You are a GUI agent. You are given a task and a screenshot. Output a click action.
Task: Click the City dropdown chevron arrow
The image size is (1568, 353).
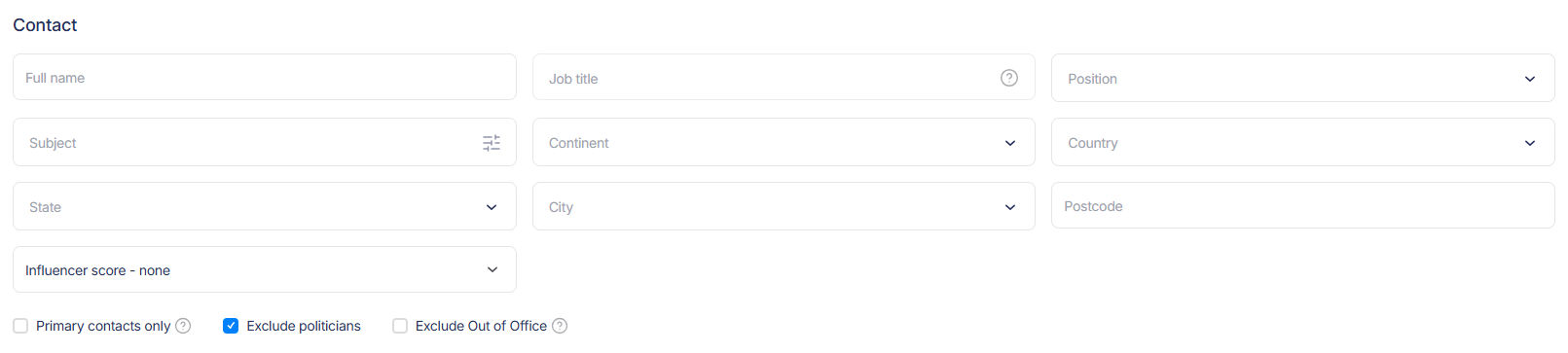(1010, 207)
